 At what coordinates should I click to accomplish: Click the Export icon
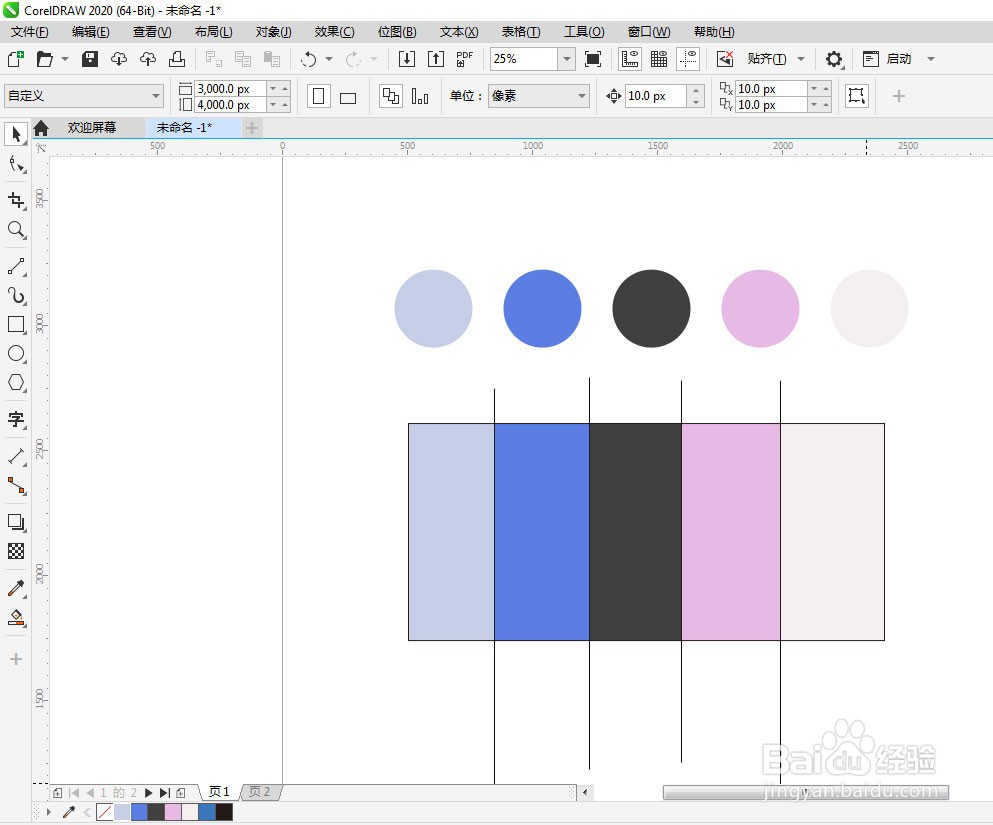[x=436, y=59]
